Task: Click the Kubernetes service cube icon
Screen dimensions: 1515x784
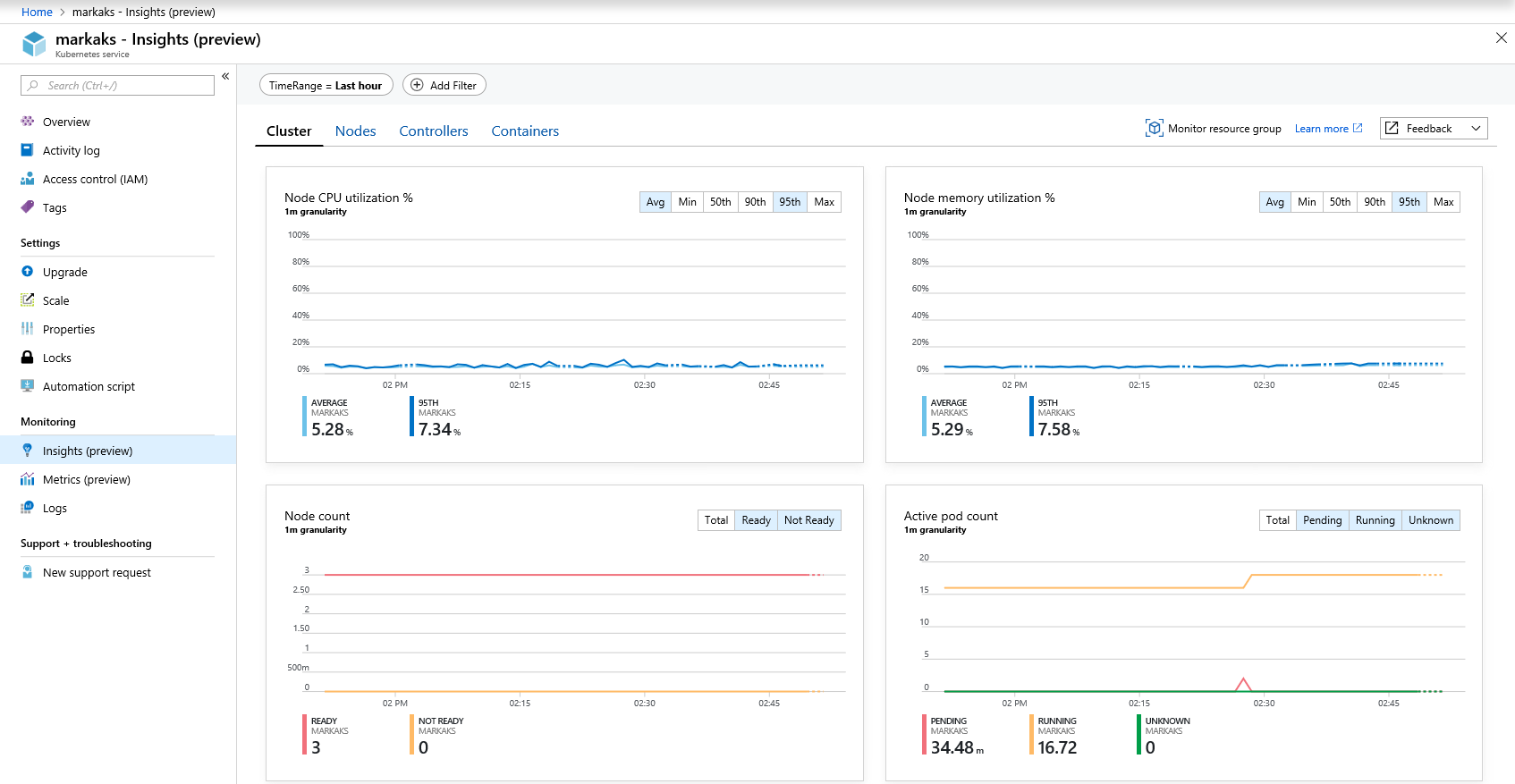Action: (34, 44)
